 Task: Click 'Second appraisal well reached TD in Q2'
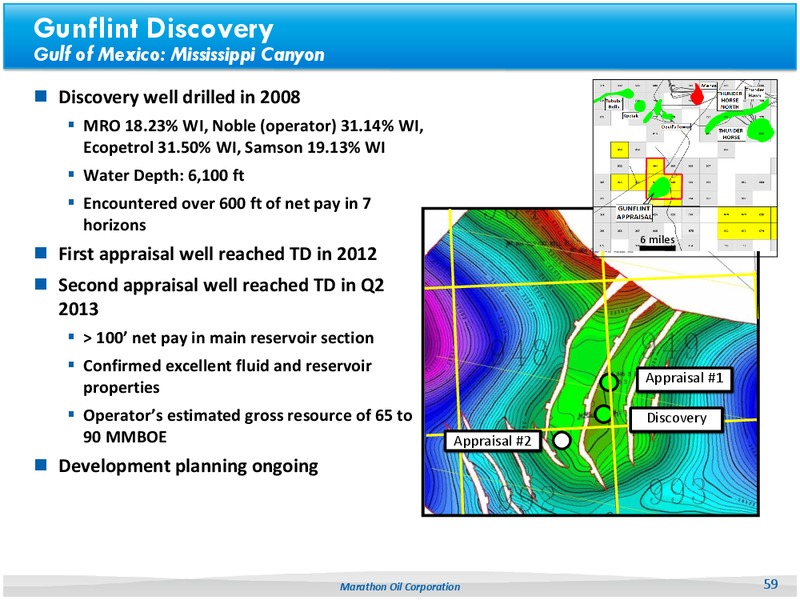coord(221,285)
